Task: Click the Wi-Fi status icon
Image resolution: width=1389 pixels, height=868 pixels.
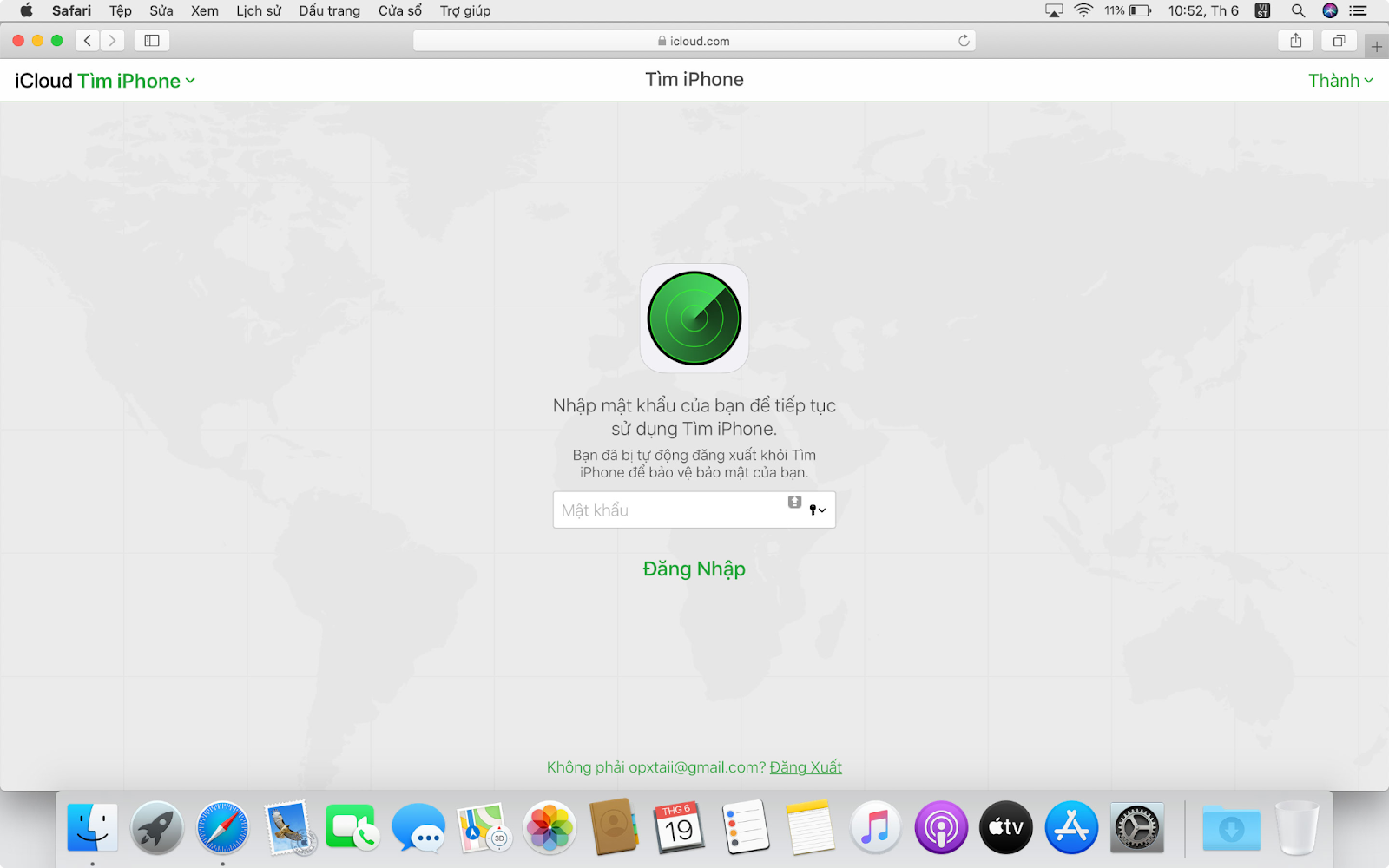Action: coord(1083,10)
